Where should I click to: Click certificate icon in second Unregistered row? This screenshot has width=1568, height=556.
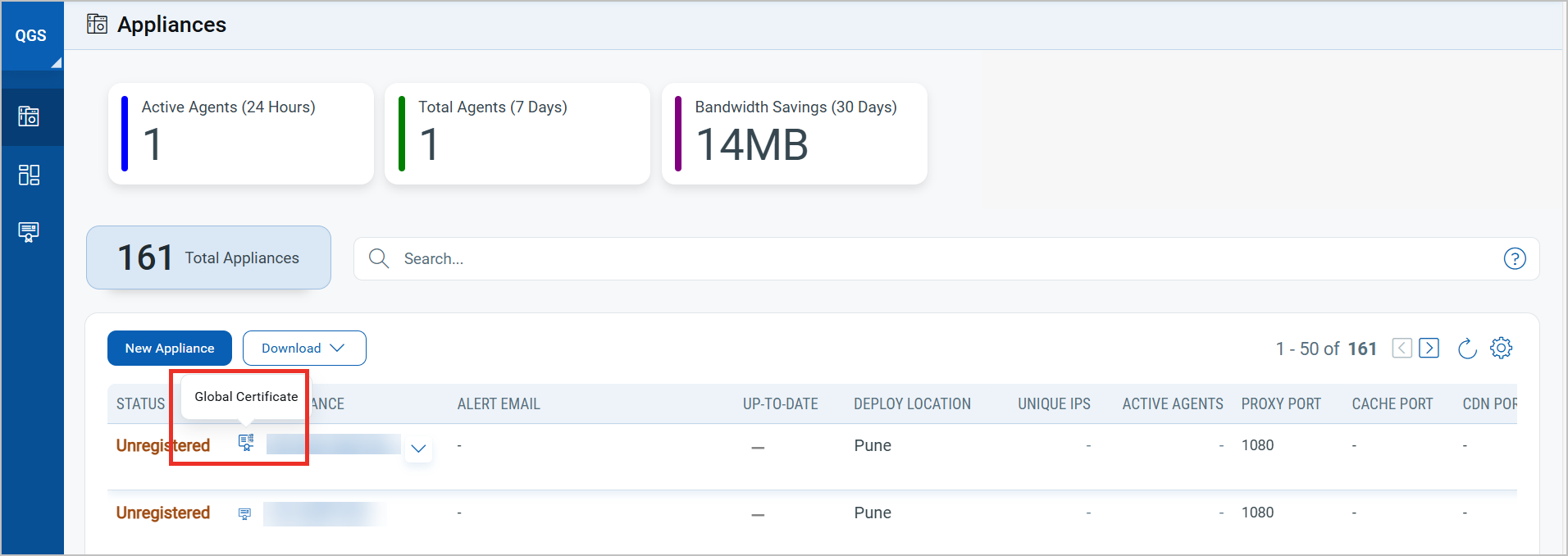[x=244, y=513]
